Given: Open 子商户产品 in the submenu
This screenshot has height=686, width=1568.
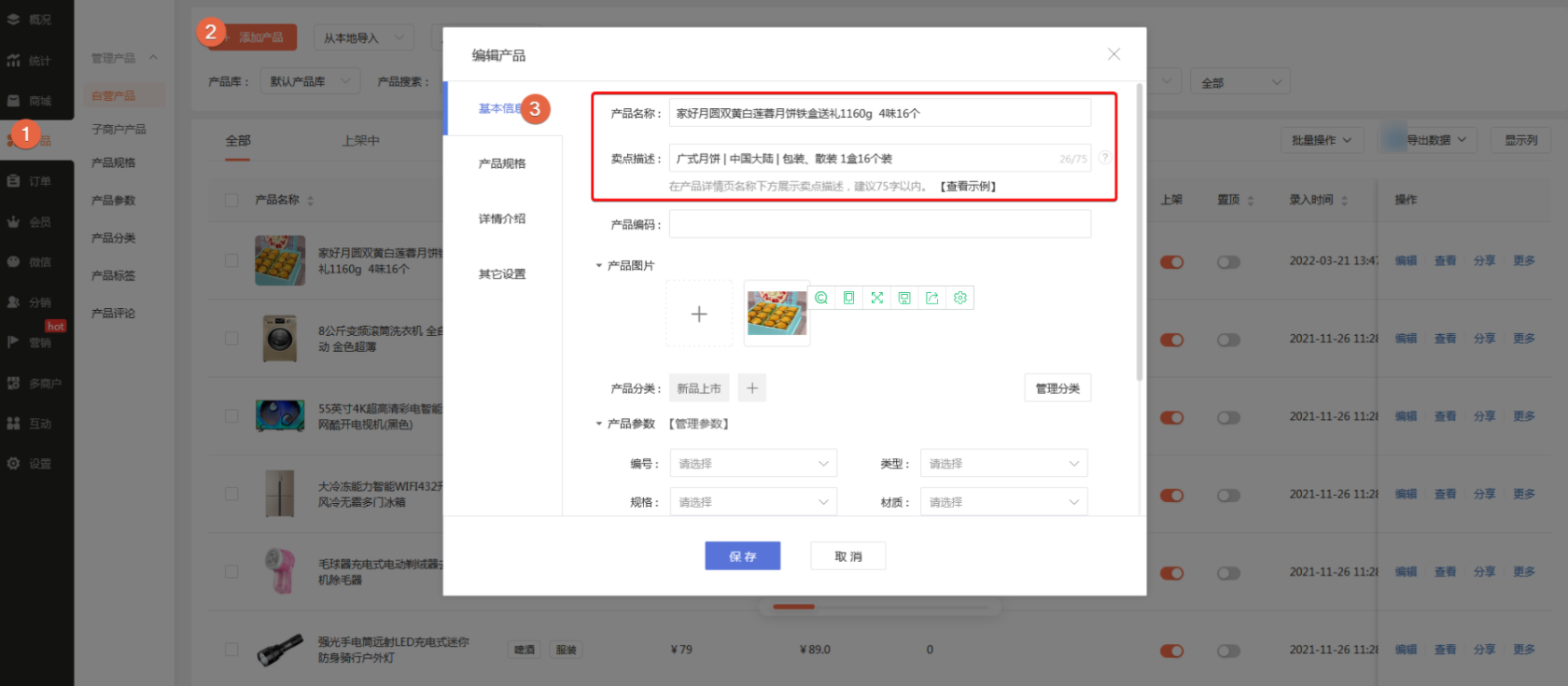Looking at the screenshot, I should [x=119, y=129].
